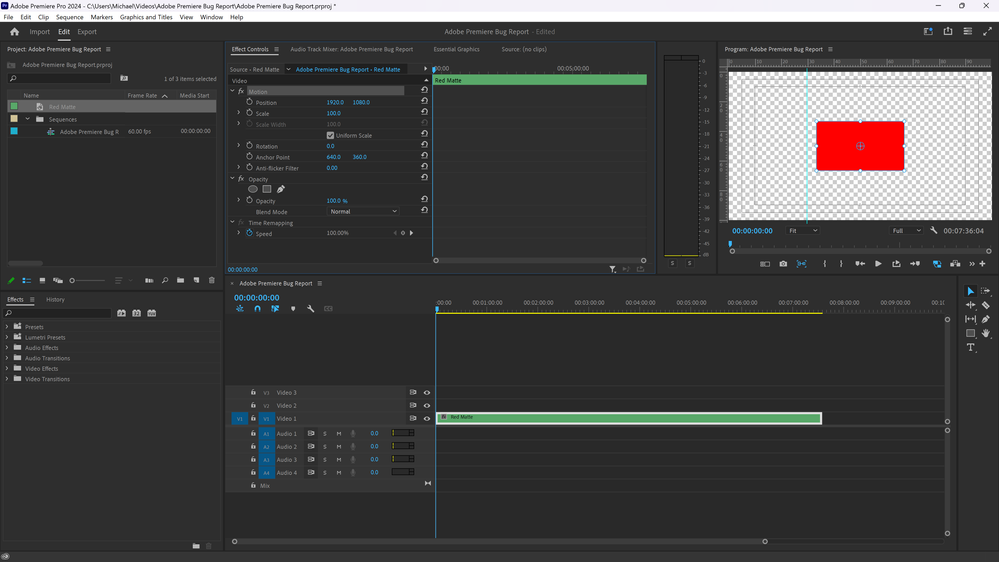Open Timeline Display Settings wrench

click(x=311, y=309)
